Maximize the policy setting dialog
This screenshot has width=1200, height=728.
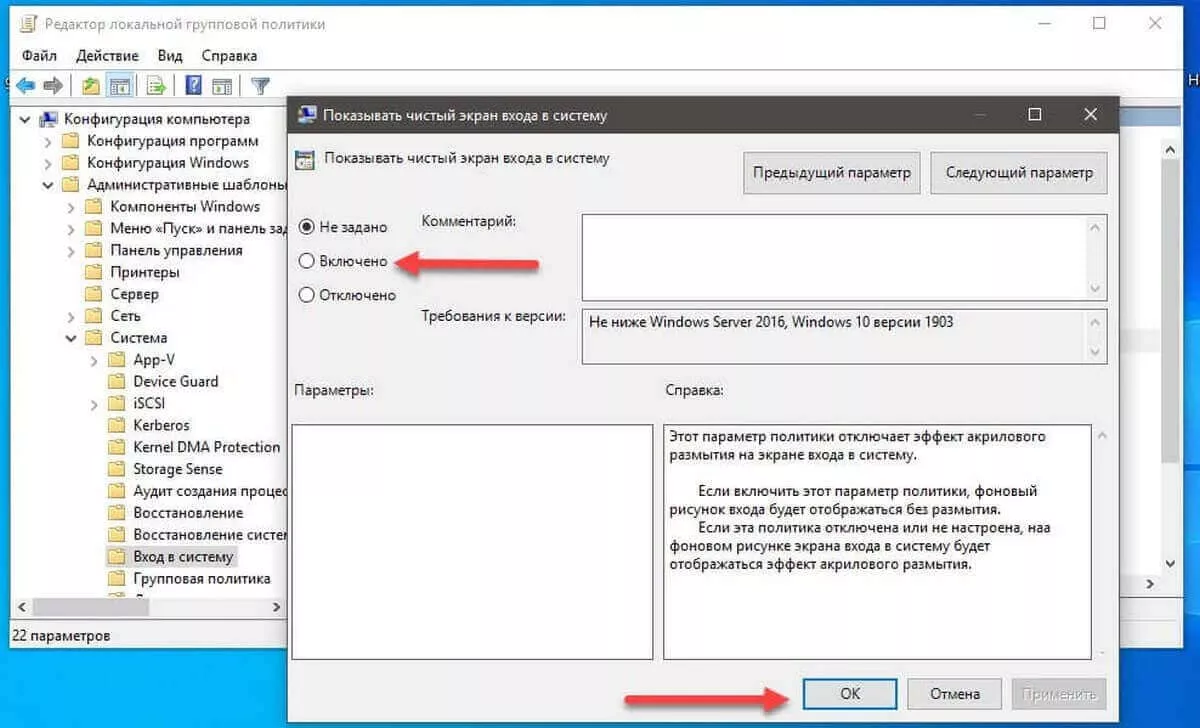click(1035, 115)
